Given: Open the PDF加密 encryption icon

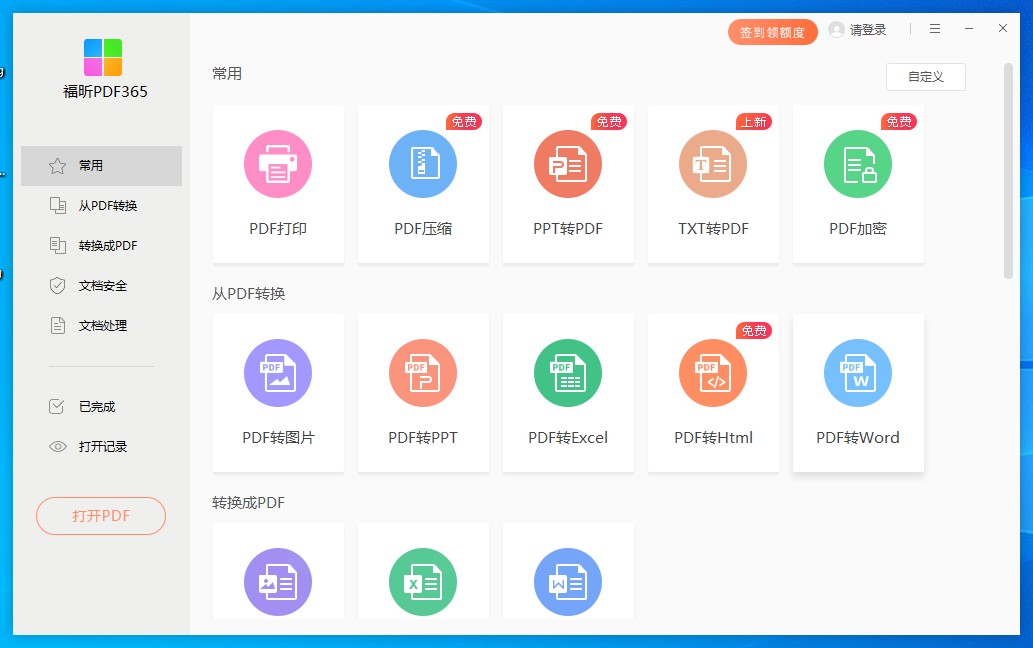Looking at the screenshot, I should click(x=858, y=164).
